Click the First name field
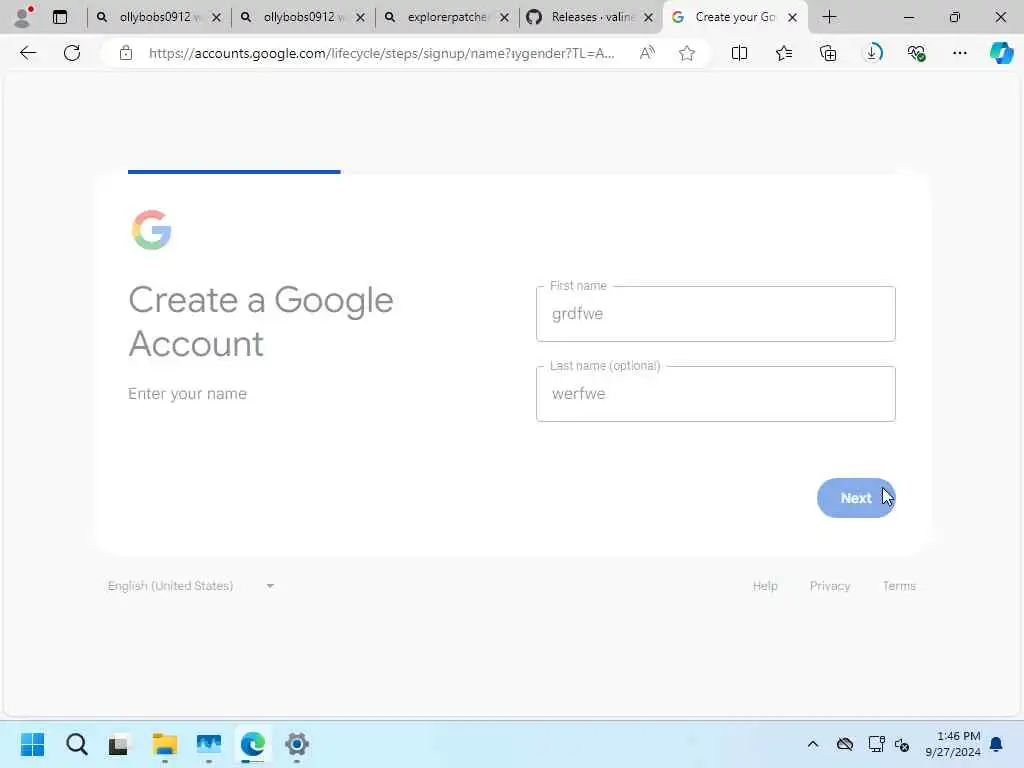Viewport: 1024px width, 768px height. click(x=715, y=313)
